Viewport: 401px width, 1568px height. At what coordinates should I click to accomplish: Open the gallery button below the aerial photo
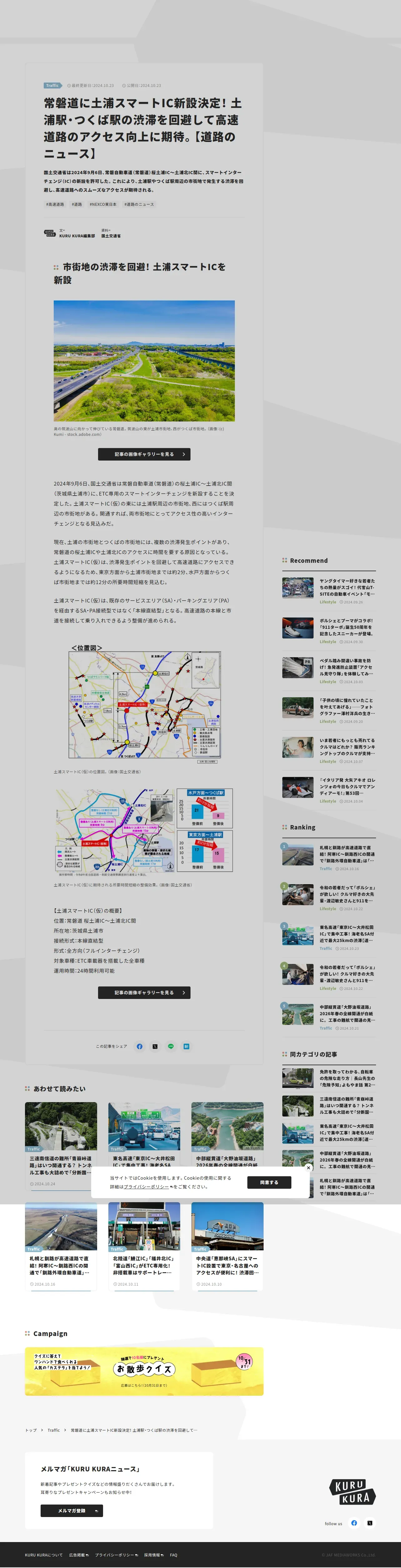tap(144, 454)
